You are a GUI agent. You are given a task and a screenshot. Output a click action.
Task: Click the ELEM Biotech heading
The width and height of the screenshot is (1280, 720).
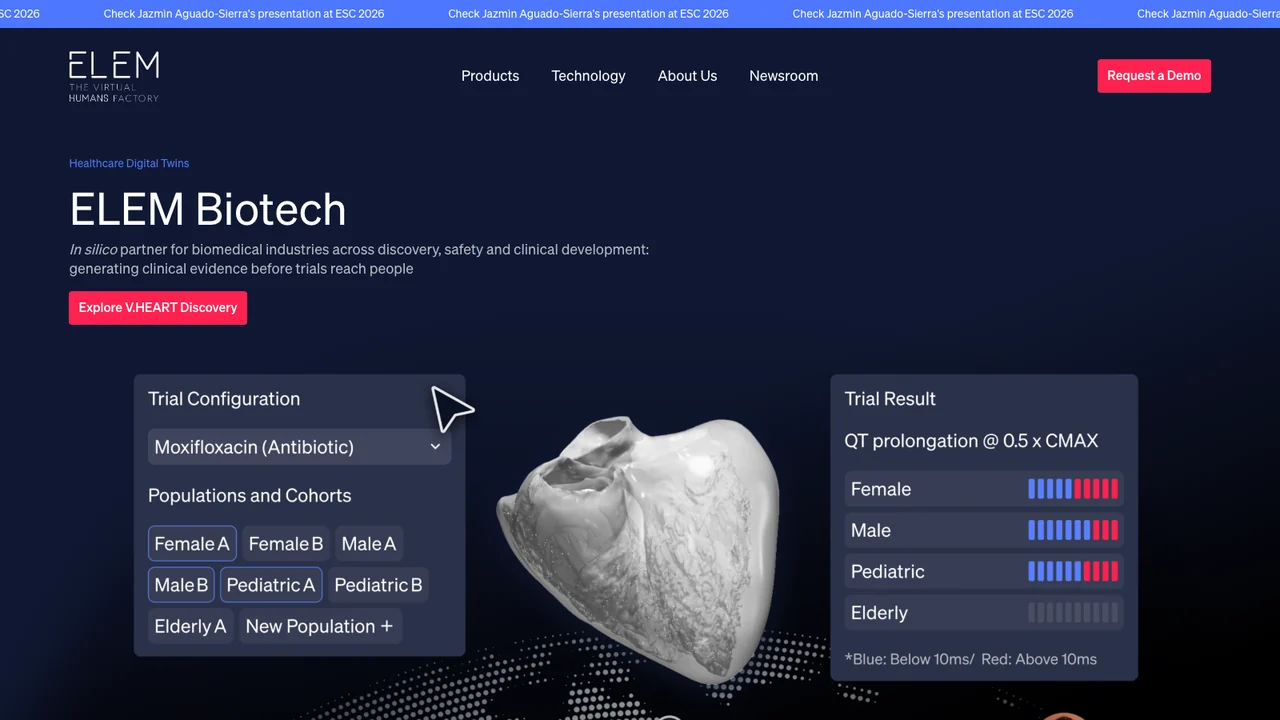click(208, 209)
